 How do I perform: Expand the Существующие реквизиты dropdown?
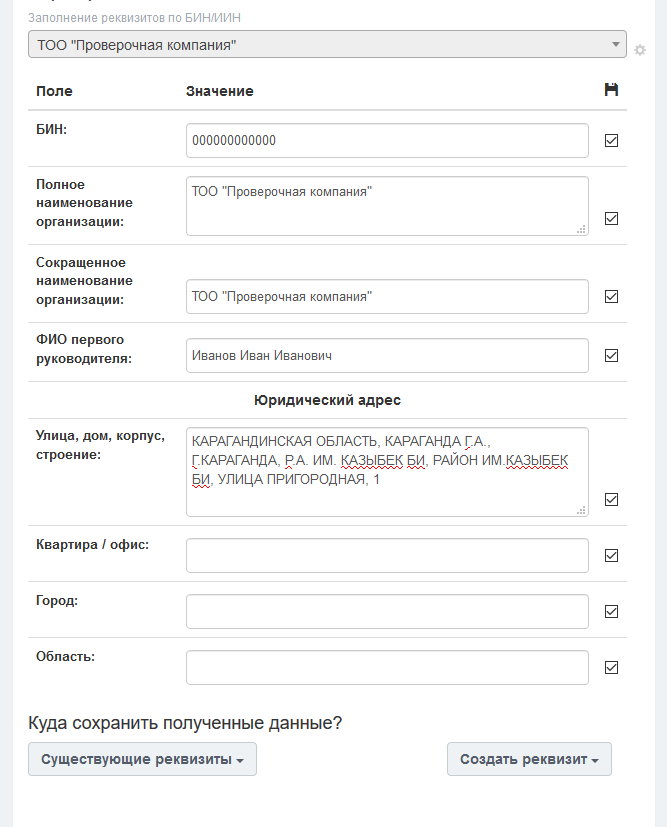coord(143,759)
